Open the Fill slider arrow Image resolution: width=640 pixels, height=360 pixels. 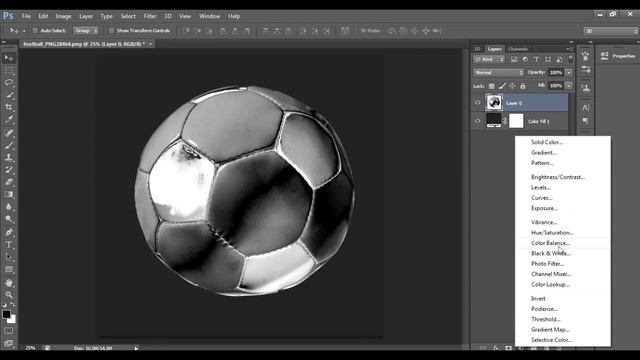tap(569, 86)
